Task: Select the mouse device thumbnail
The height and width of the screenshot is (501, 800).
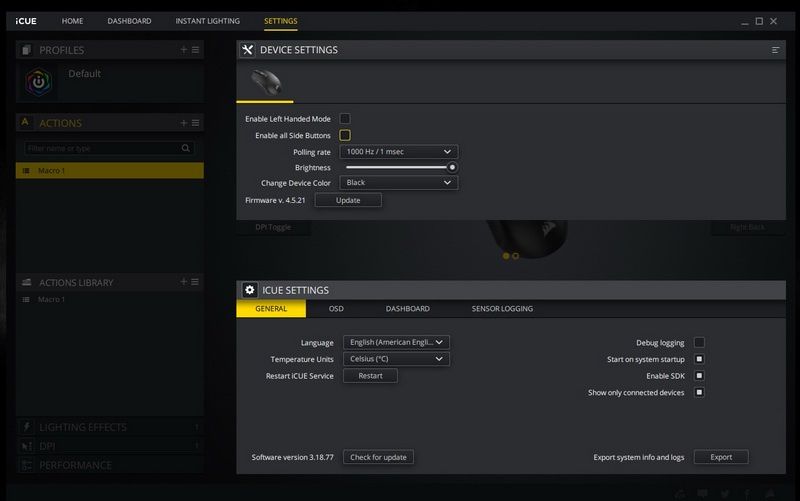Action: (265, 82)
